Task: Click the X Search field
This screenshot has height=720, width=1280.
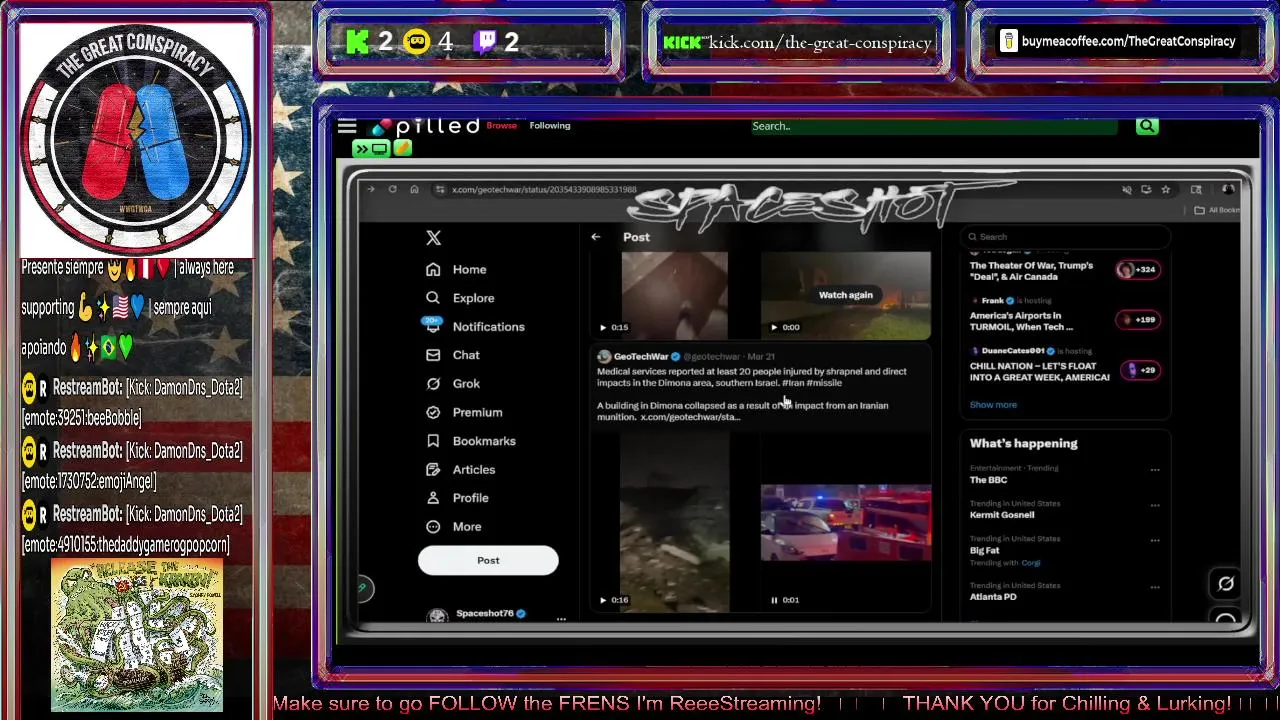Action: click(1065, 237)
